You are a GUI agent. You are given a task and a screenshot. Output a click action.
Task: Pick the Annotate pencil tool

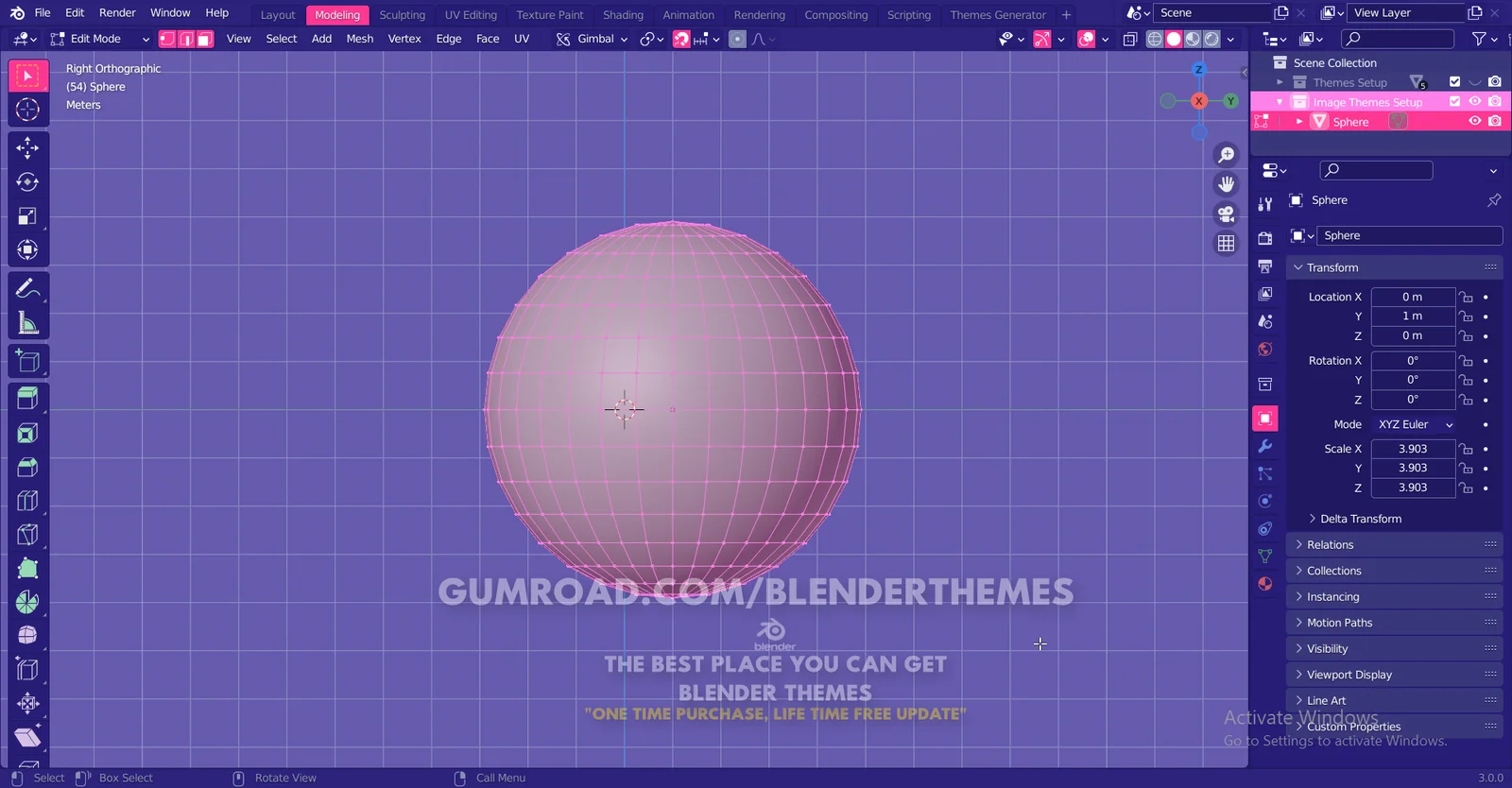[x=27, y=288]
